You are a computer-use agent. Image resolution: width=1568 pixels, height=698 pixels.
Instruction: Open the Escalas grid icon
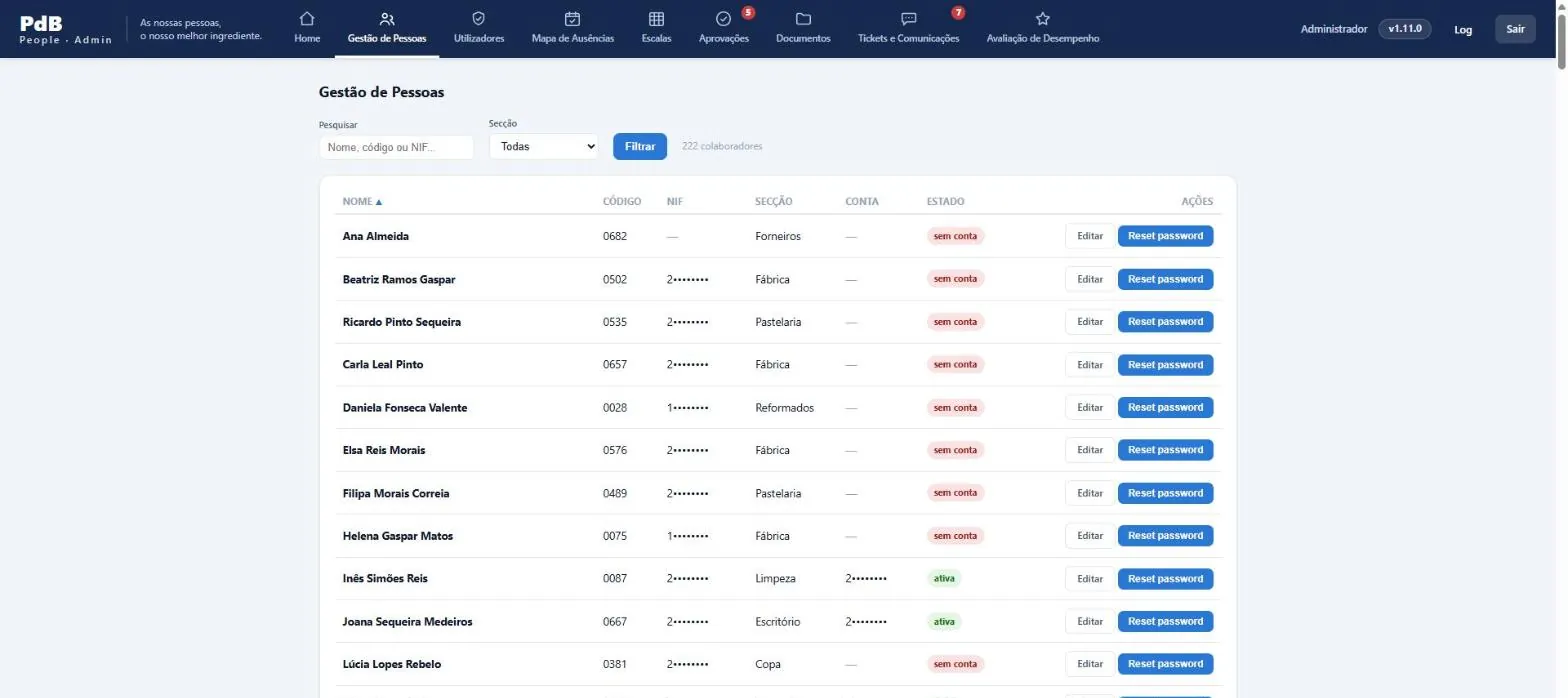pos(656,18)
